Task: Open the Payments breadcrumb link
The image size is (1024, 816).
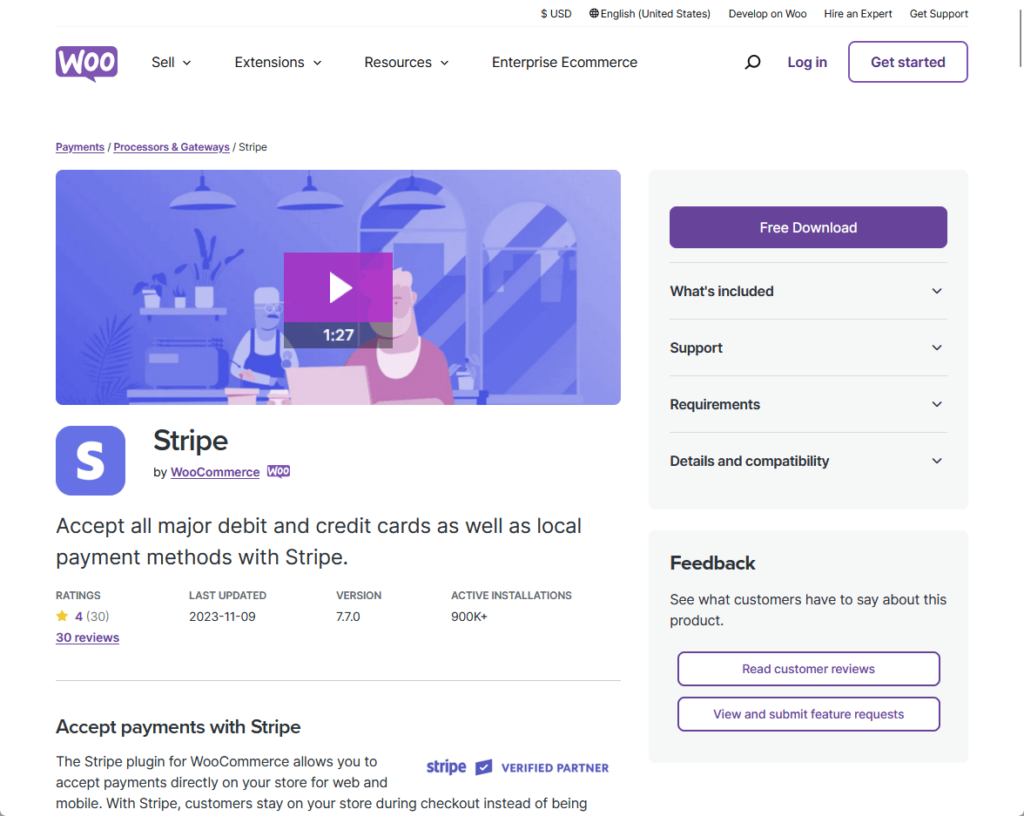Action: (x=80, y=147)
